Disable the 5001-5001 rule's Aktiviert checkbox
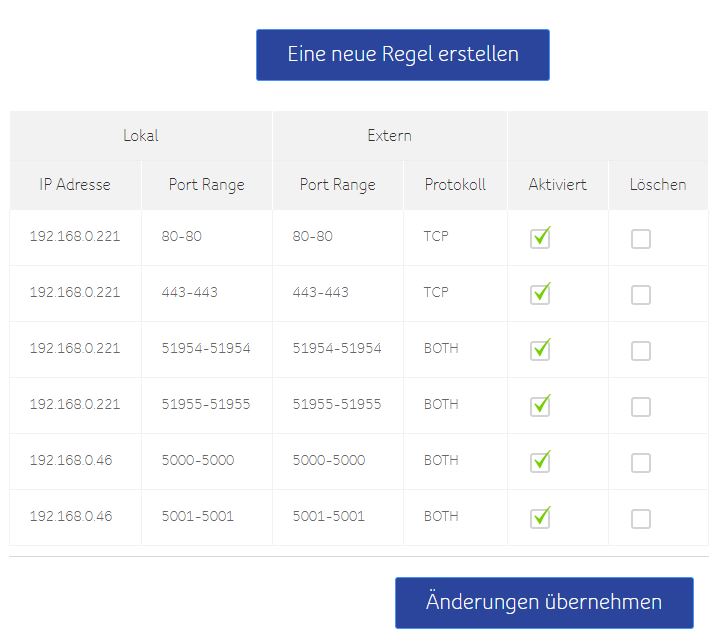Image resolution: width=726 pixels, height=644 pixels. (x=540, y=519)
